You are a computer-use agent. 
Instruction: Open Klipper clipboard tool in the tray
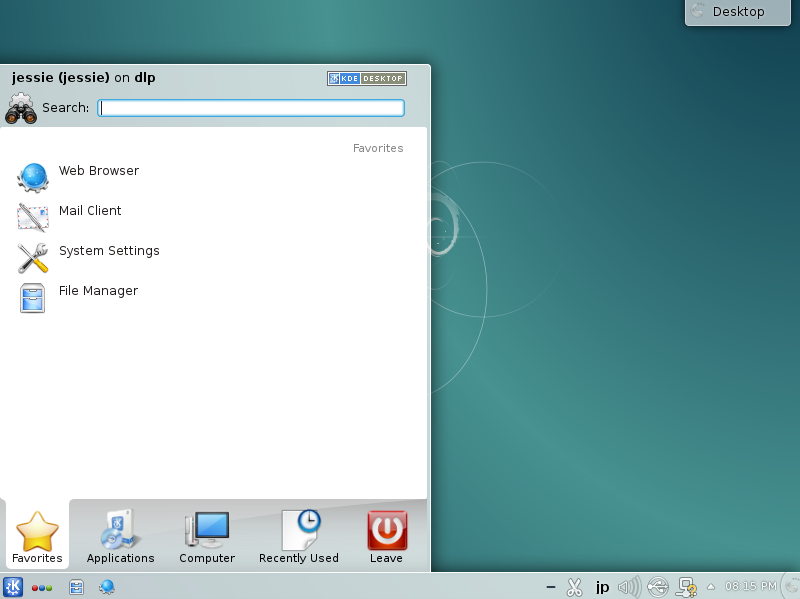574,587
